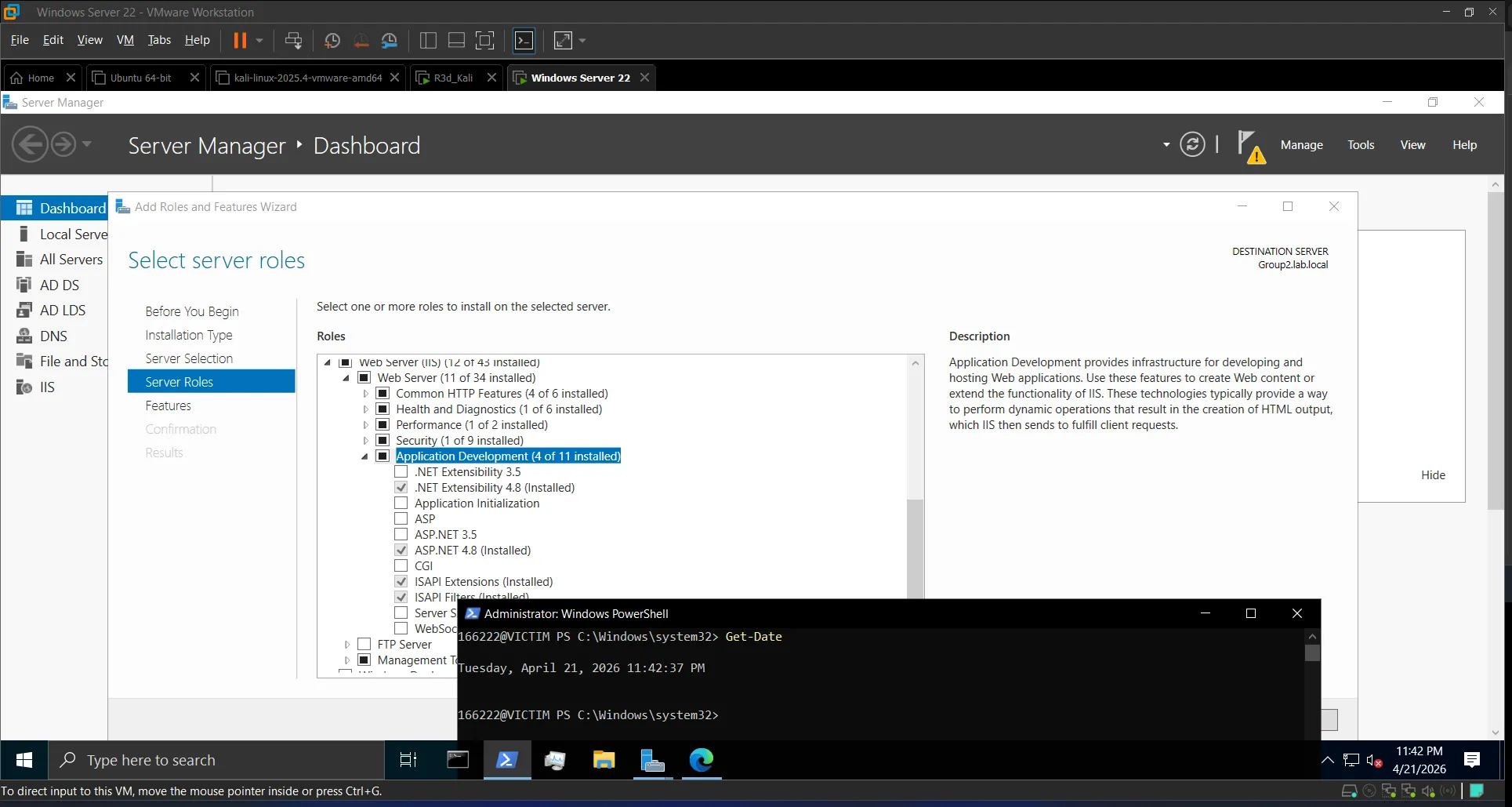Switch to the R3d_Kali VM tab

tap(455, 78)
